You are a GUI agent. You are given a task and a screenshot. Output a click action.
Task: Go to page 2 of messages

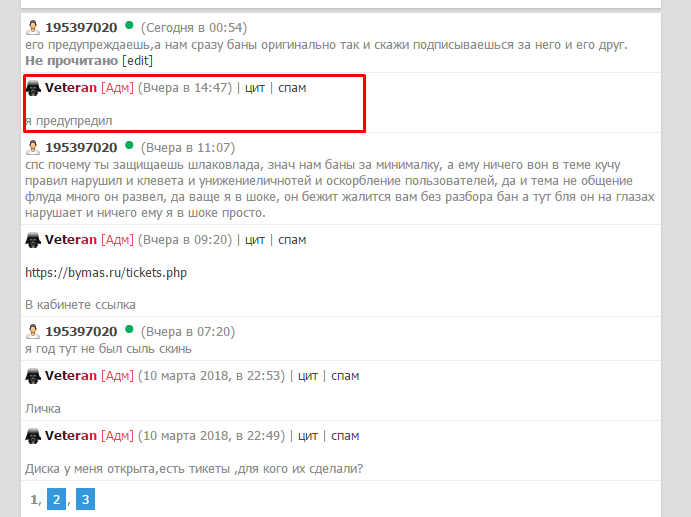coord(56,499)
